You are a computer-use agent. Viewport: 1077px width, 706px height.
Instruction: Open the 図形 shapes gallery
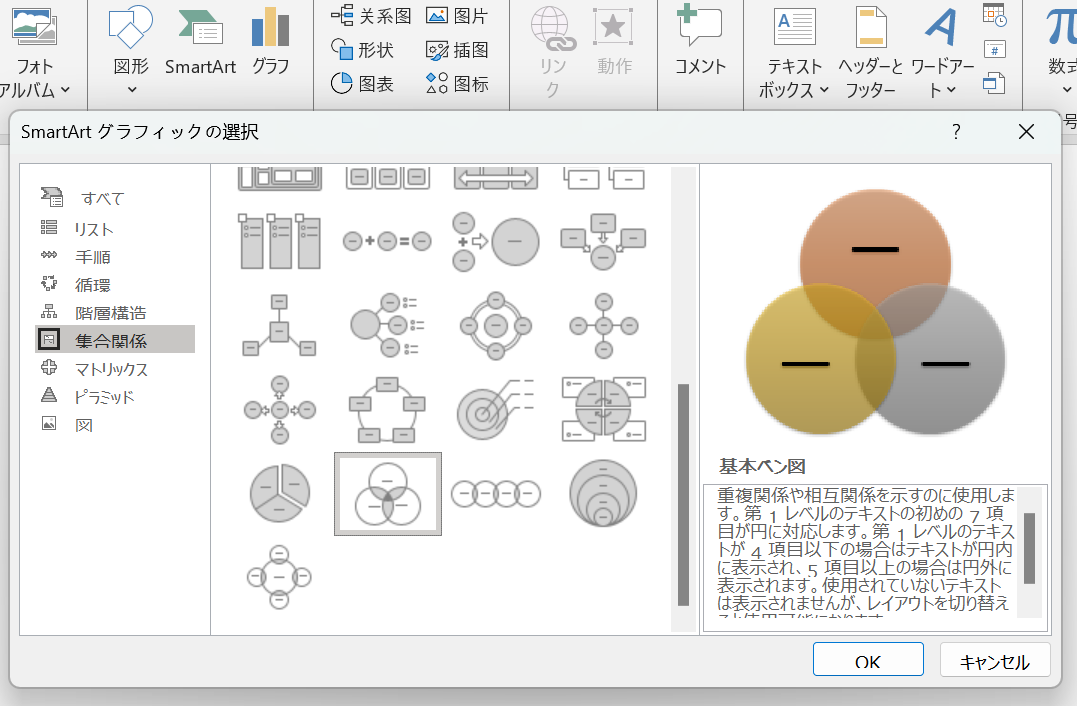[131, 40]
